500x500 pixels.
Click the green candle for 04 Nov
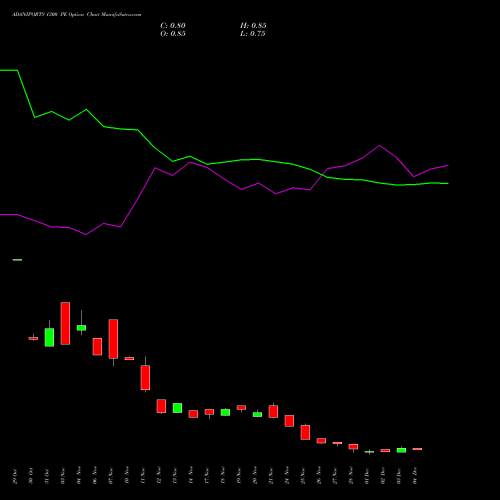(x=81, y=328)
